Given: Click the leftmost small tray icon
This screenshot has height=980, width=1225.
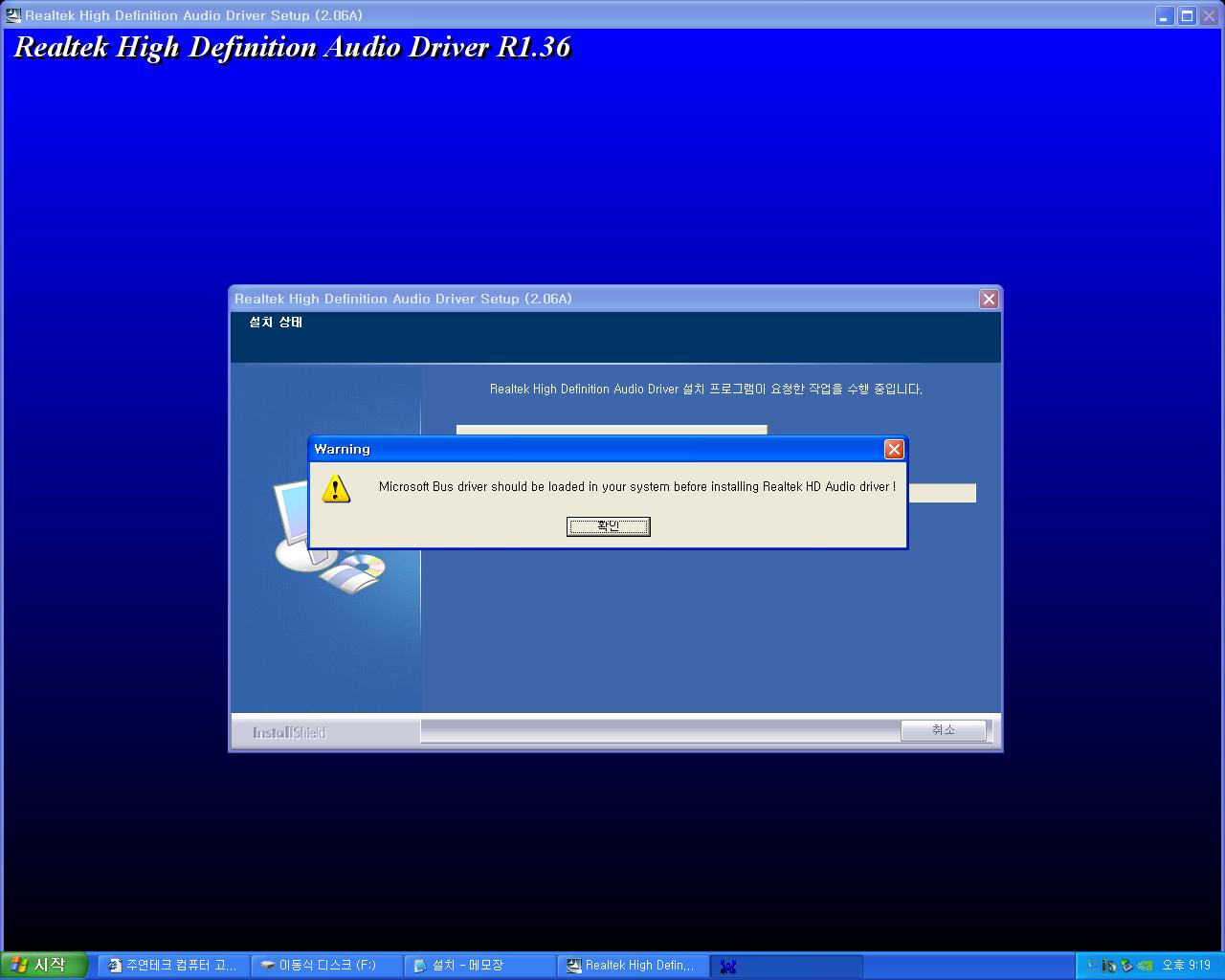Looking at the screenshot, I should coord(1091,965).
